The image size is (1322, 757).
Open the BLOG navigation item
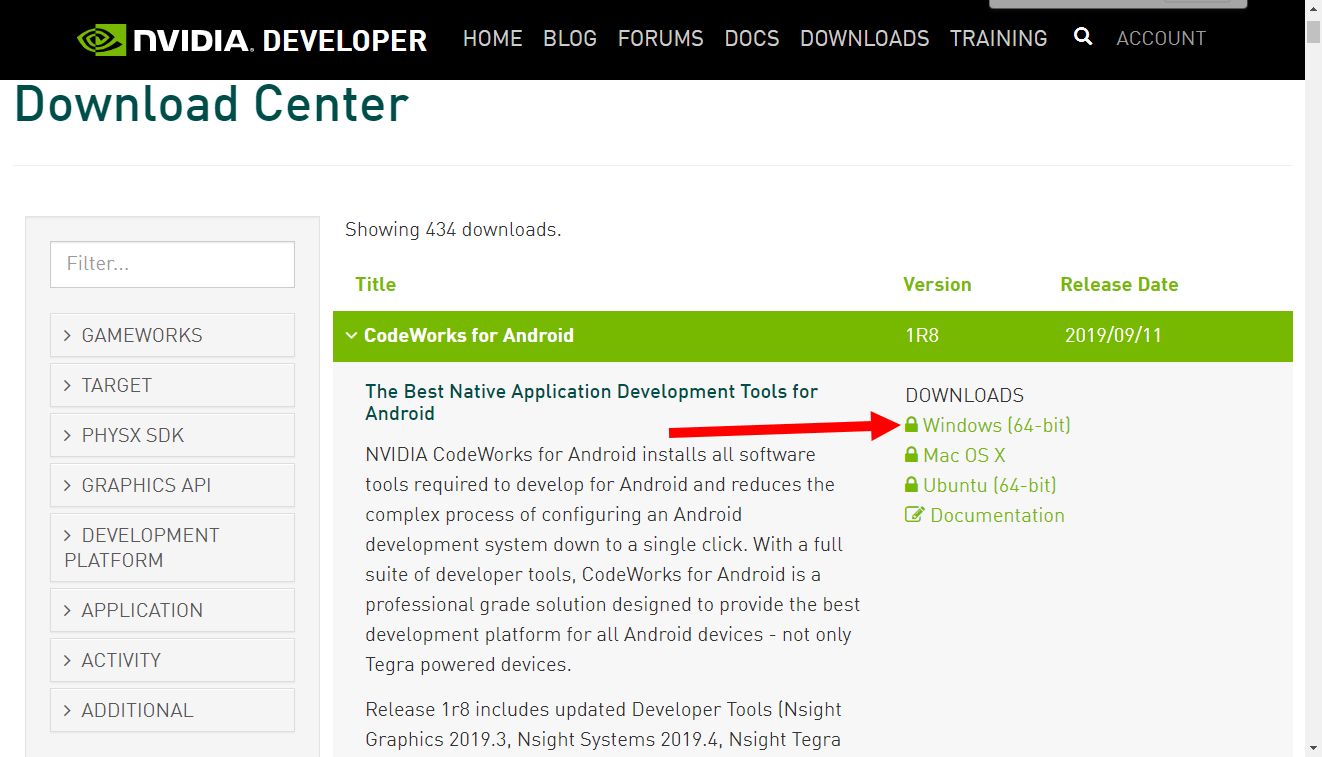click(570, 38)
